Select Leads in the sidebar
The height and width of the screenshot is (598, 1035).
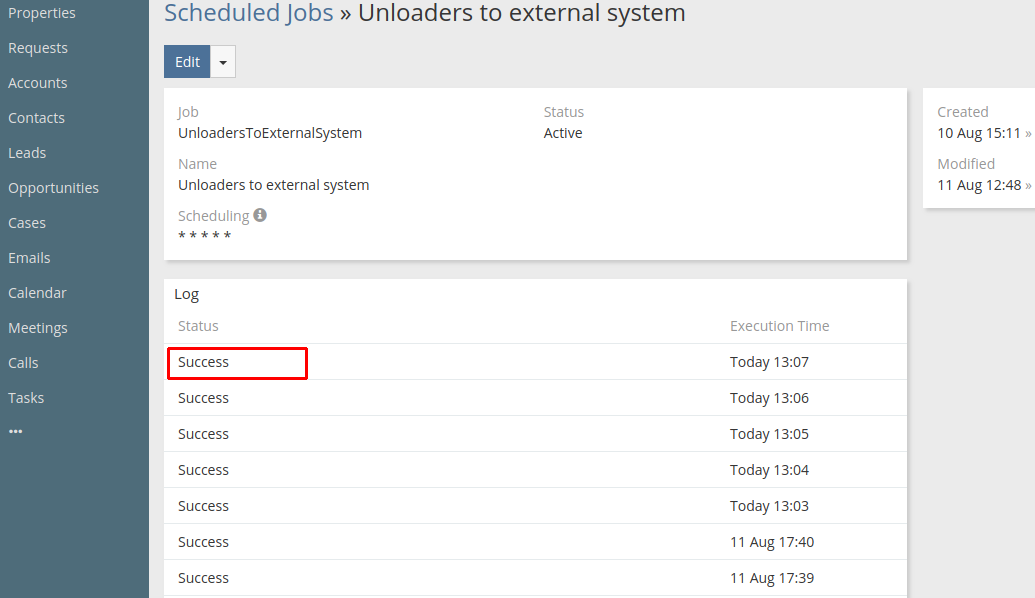[x=27, y=153]
